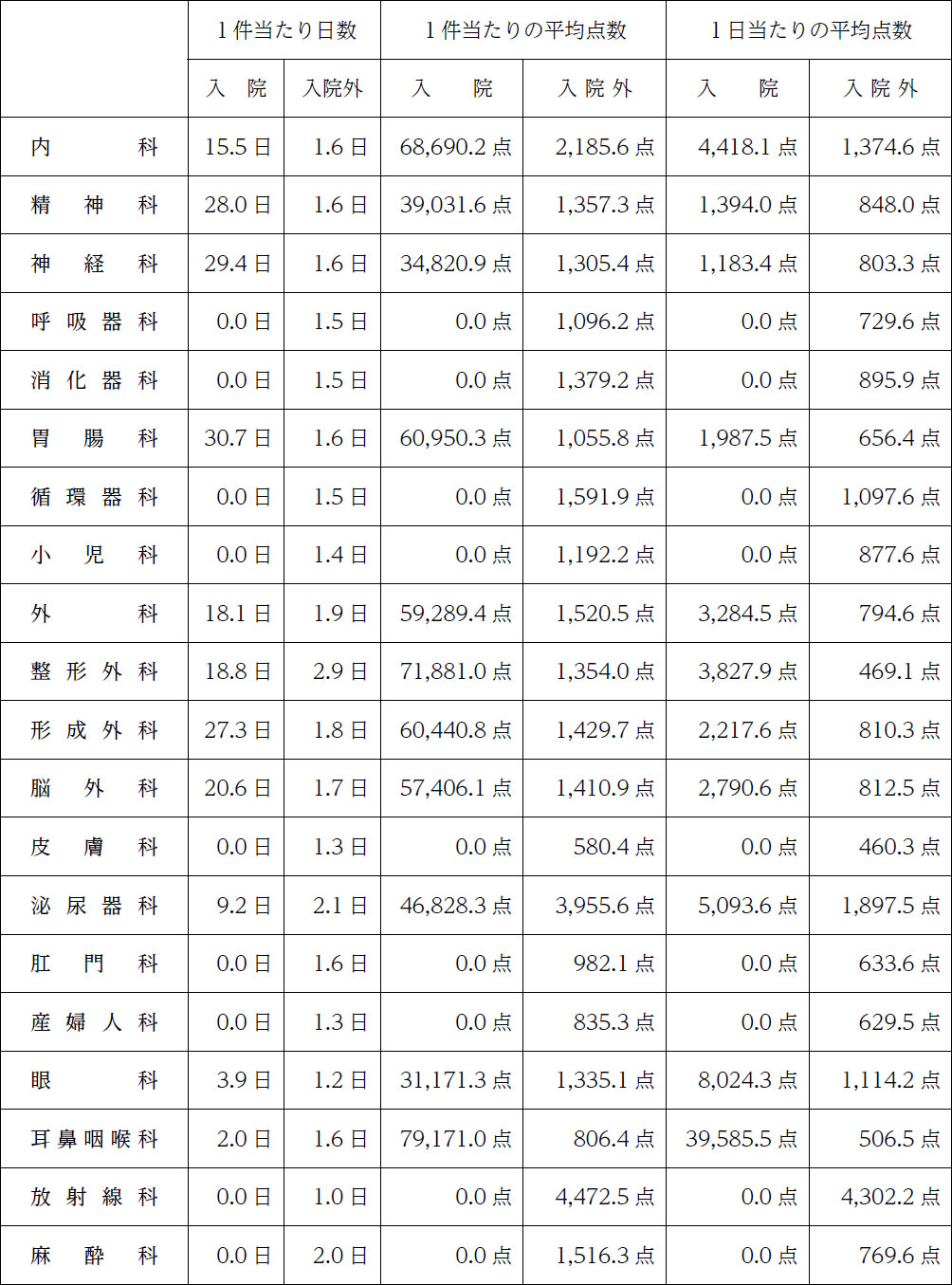
Task: Select the 1件当たりの平均点数 header cell
Action: click(523, 30)
